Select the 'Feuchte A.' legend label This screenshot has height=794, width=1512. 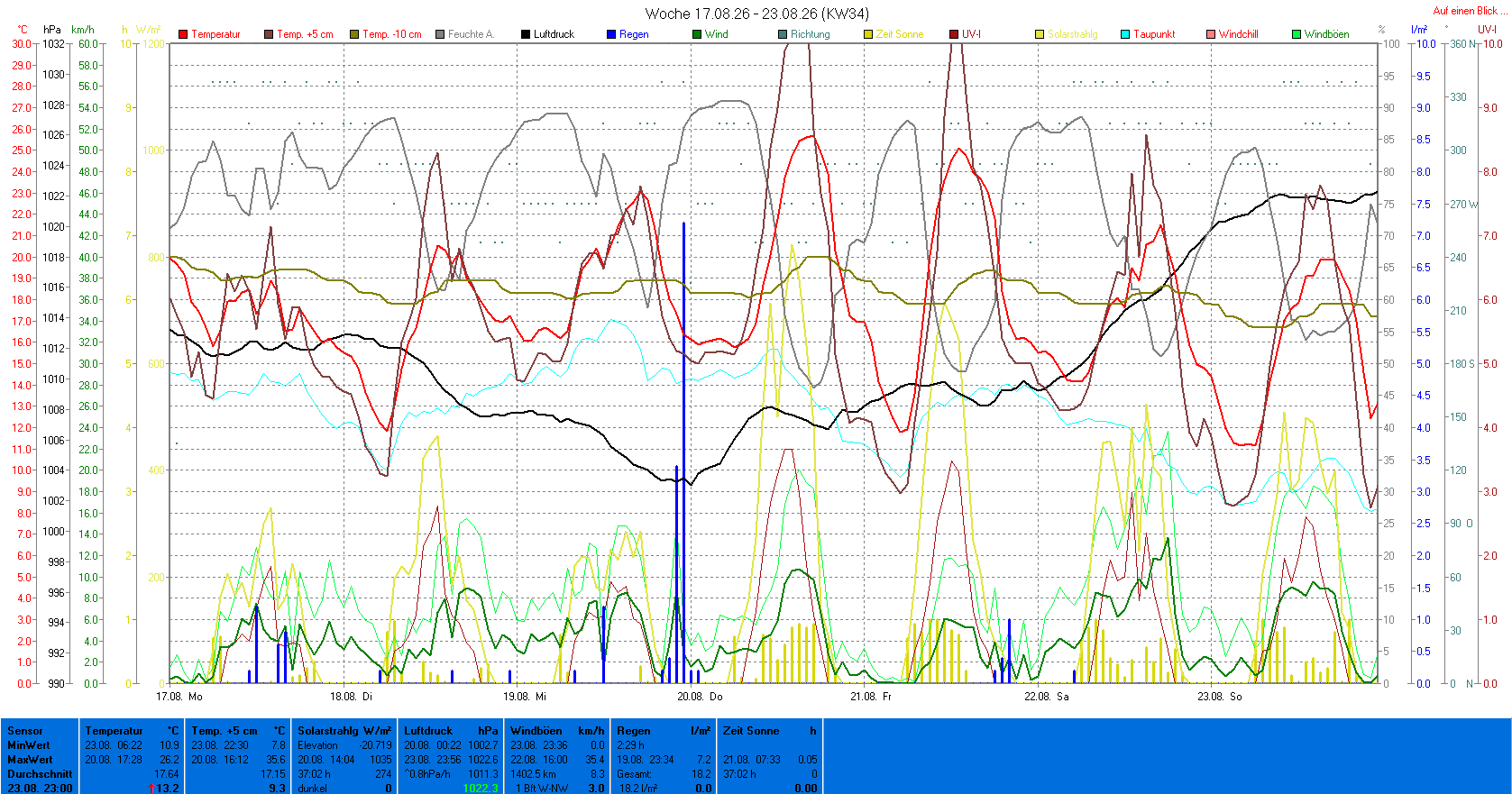tap(471, 34)
